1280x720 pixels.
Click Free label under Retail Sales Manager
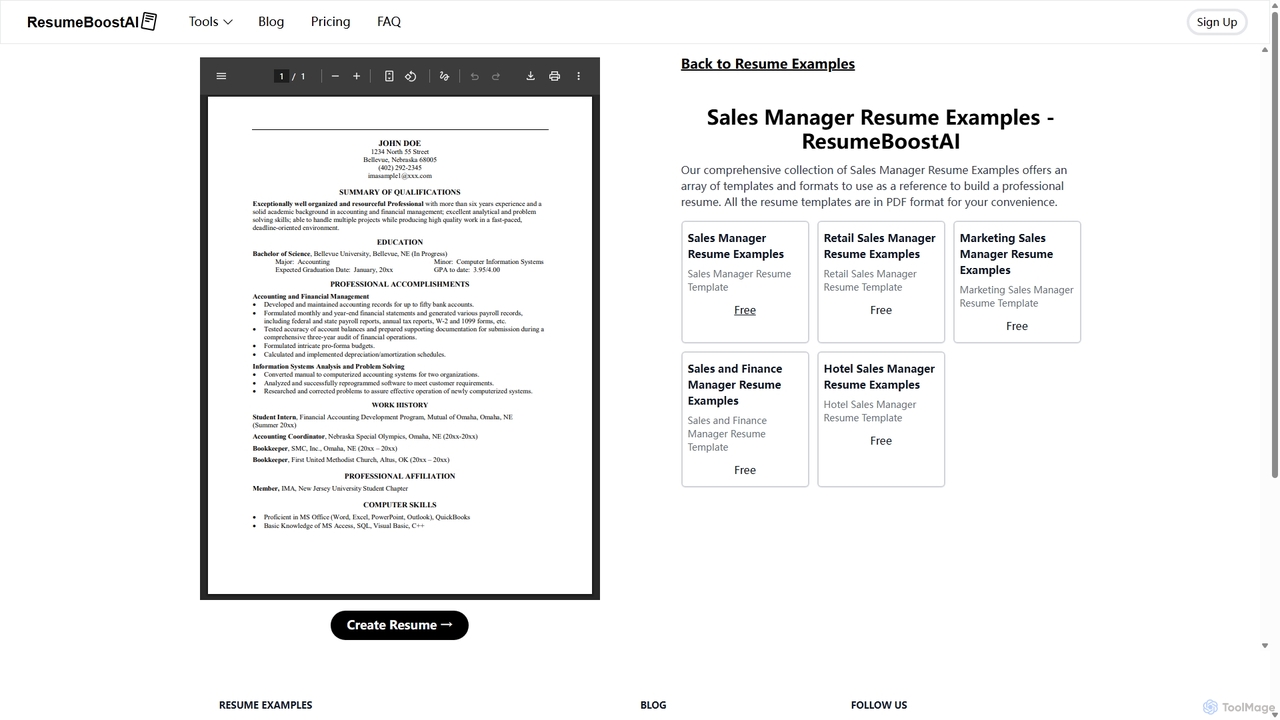click(881, 310)
